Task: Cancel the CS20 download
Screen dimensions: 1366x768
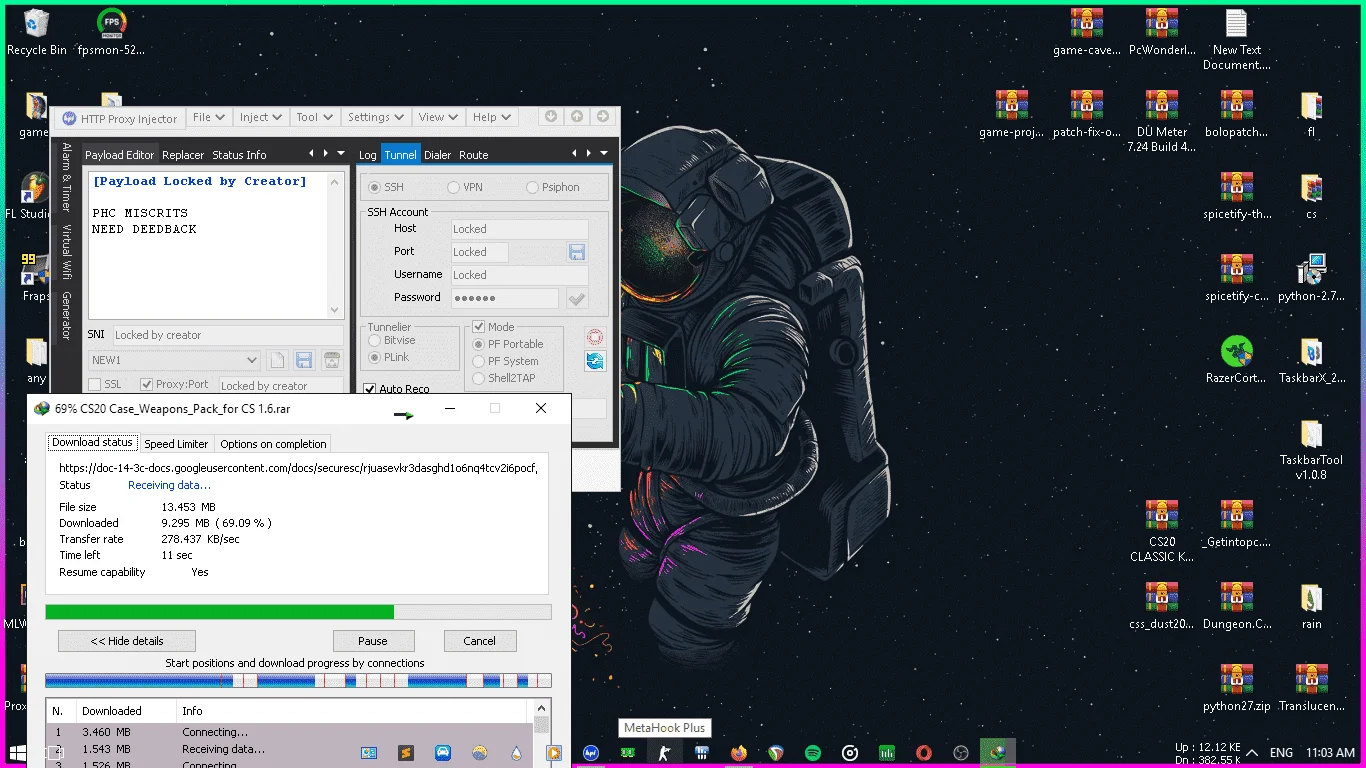Action: [479, 641]
